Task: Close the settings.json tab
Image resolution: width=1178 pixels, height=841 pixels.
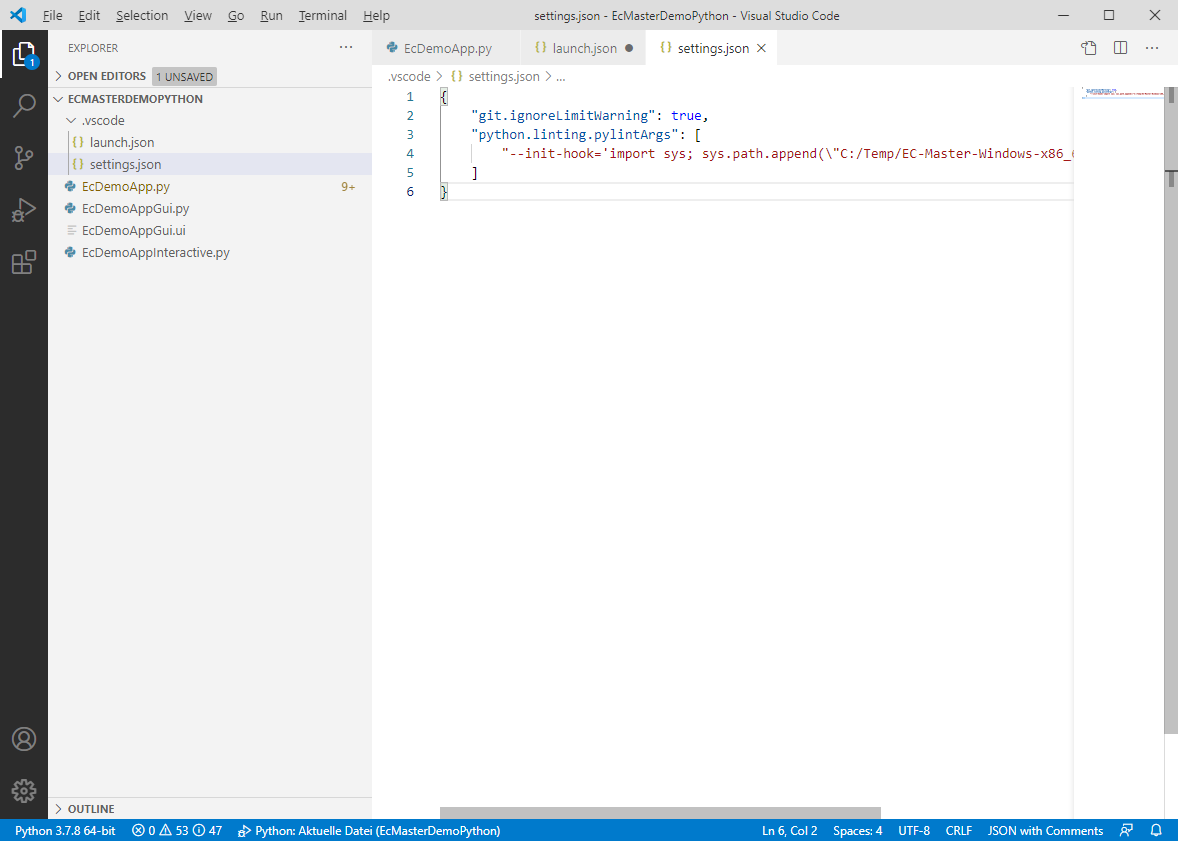Action: [761, 48]
